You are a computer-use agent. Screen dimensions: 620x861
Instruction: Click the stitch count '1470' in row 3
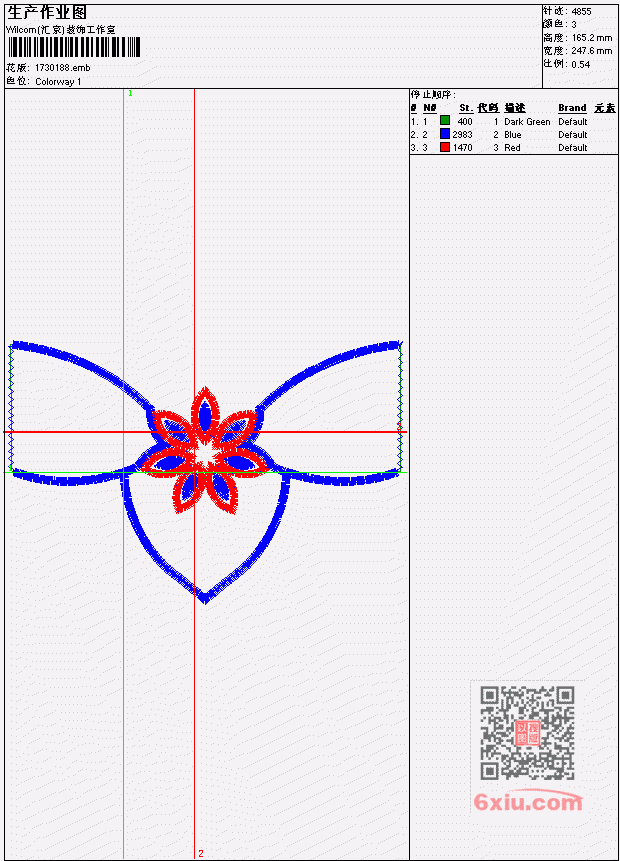pyautogui.click(x=462, y=148)
